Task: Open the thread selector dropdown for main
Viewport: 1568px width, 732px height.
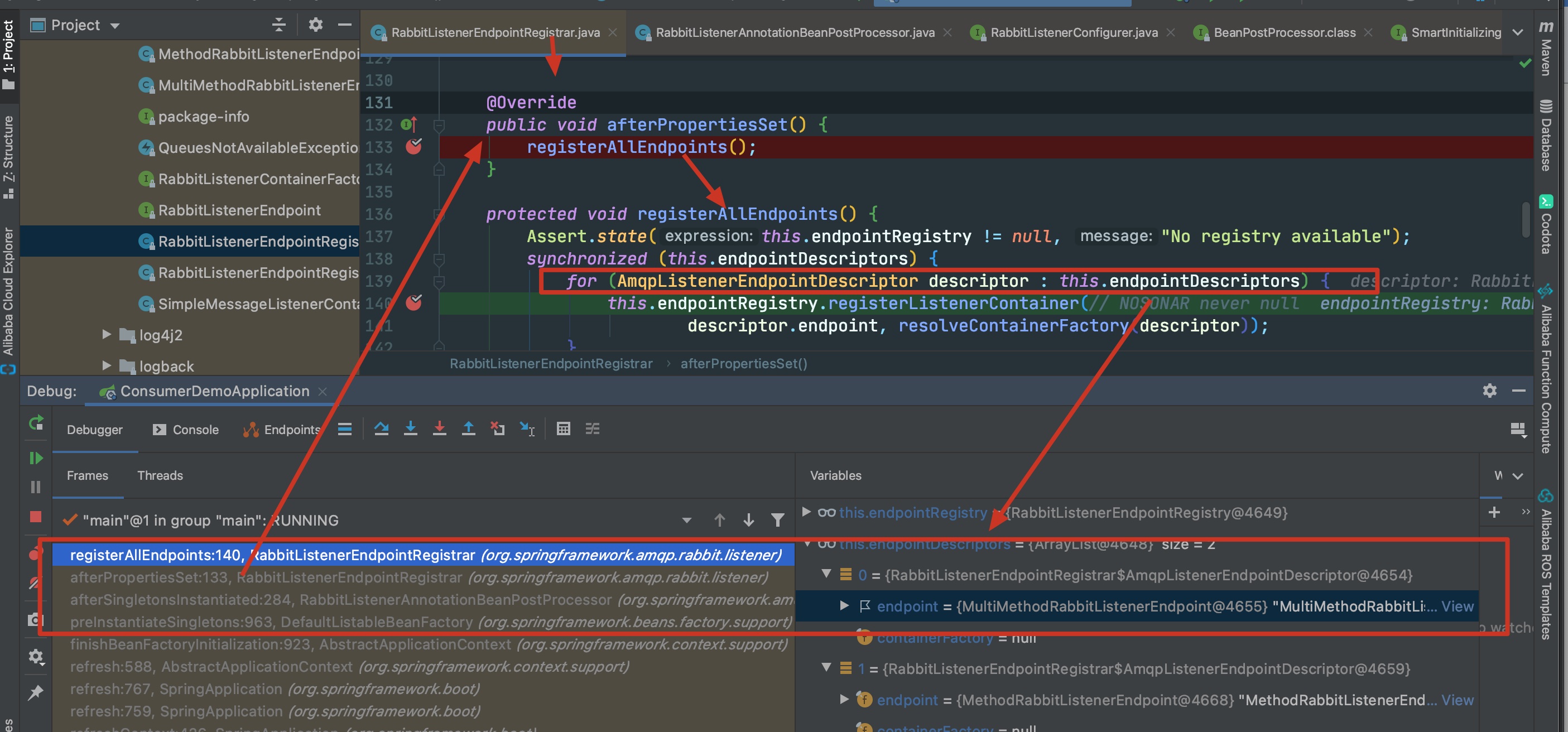Action: coord(686,520)
